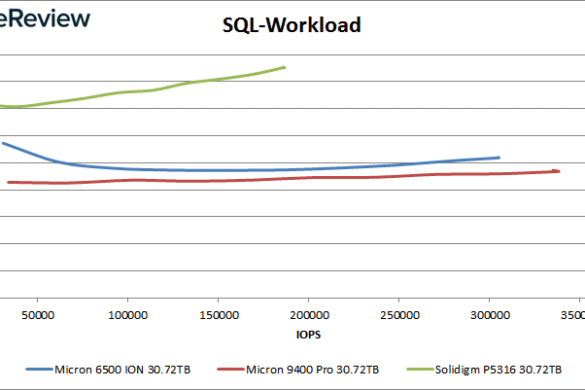The width and height of the screenshot is (585, 390).
Task: Click the 150000 axis label
Action: pyautogui.click(x=219, y=315)
